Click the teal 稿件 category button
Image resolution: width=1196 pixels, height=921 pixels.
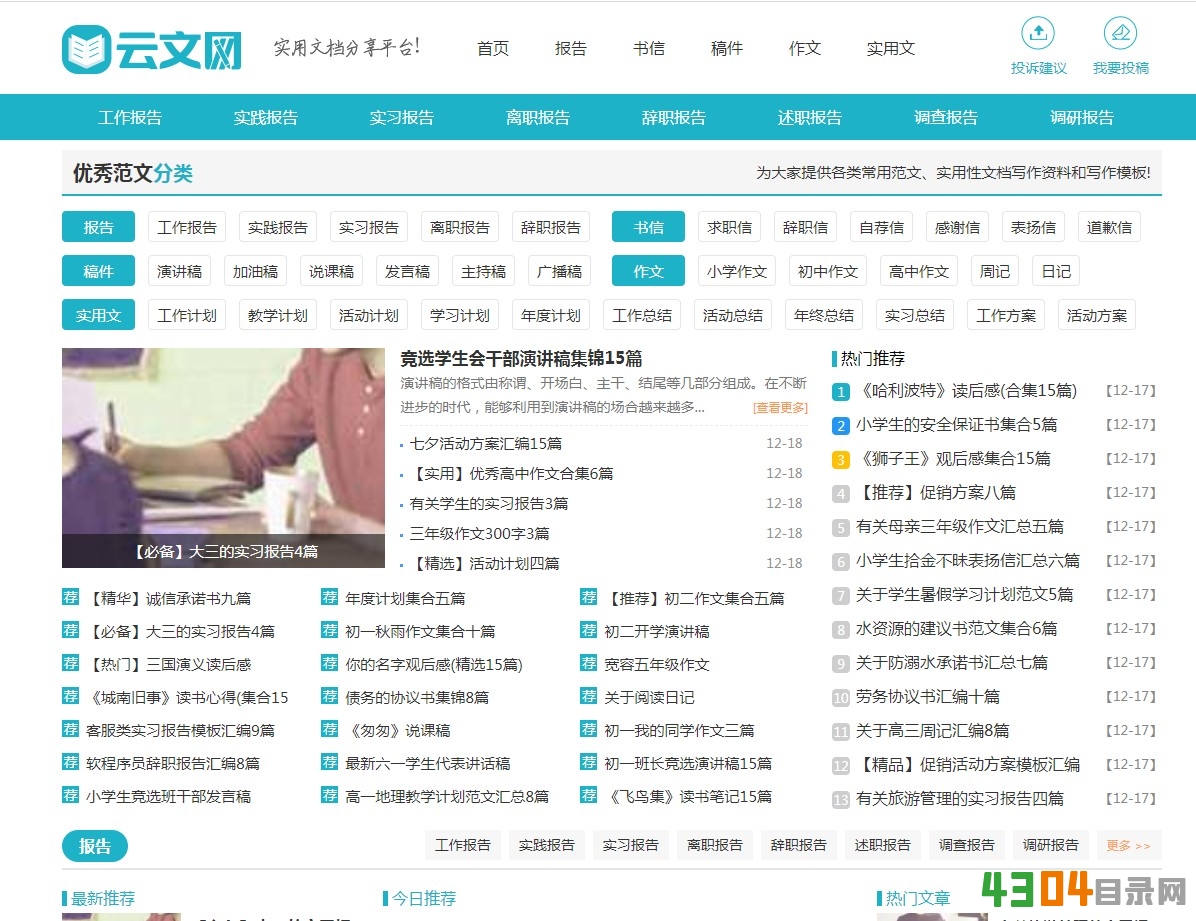[98, 271]
